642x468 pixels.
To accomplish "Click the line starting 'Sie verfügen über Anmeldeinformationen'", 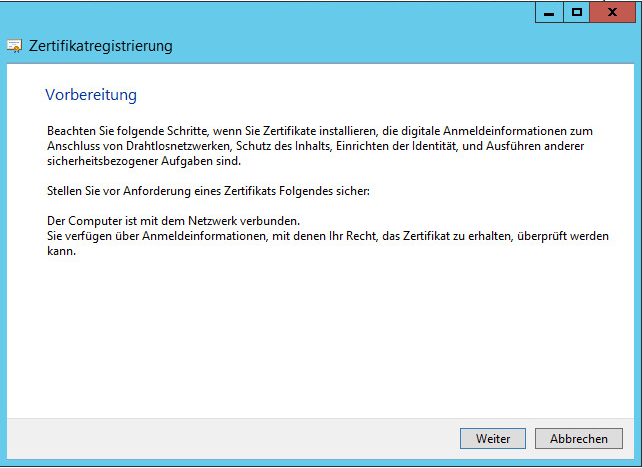I will (x=328, y=236).
